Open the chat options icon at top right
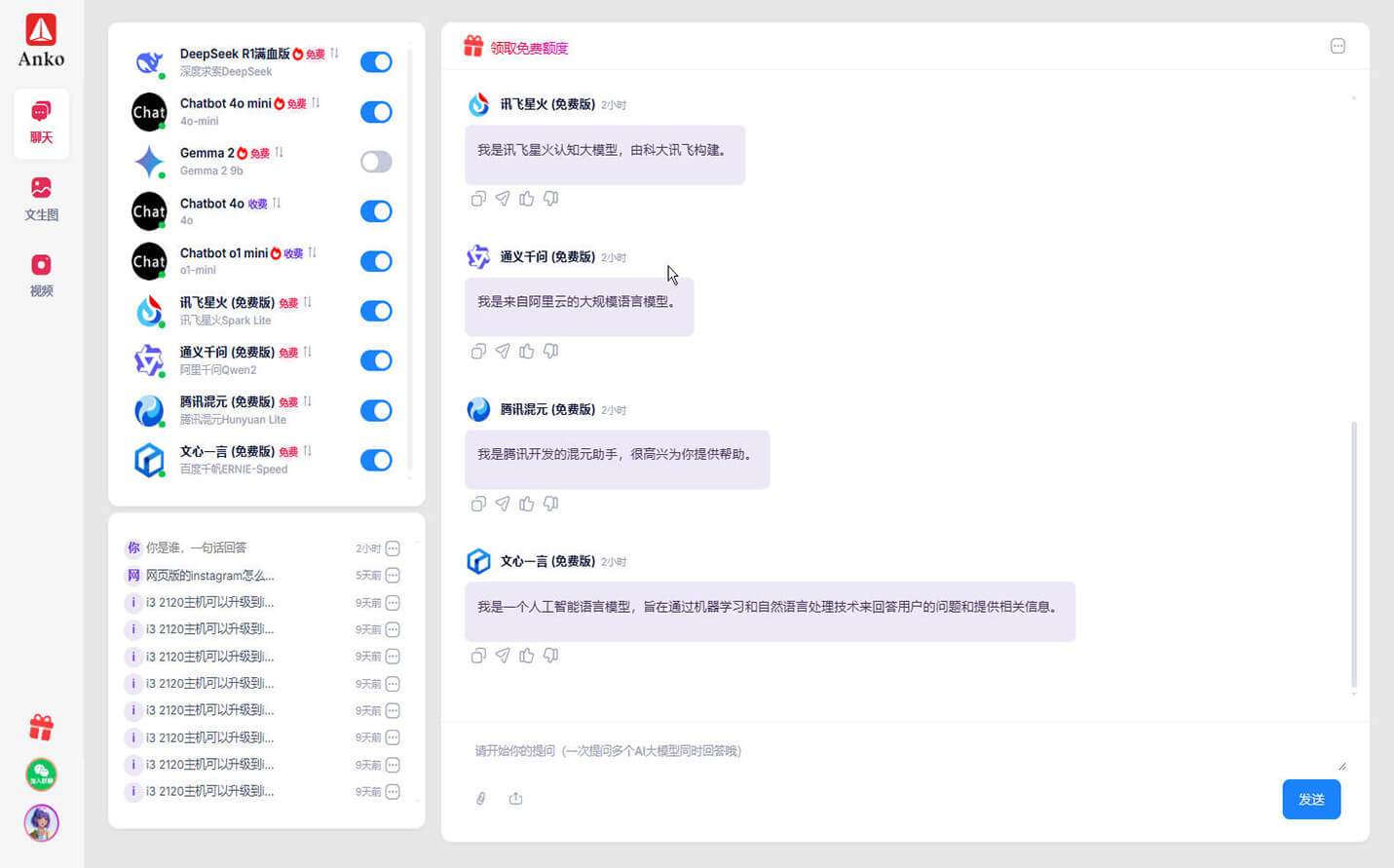Viewport: 1394px width, 868px height. [x=1337, y=46]
